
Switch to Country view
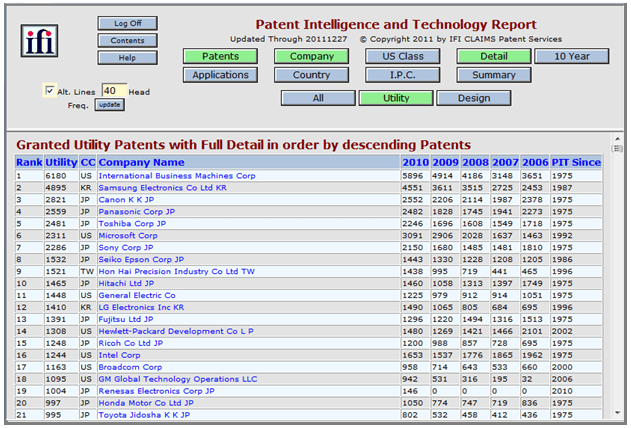tap(311, 75)
